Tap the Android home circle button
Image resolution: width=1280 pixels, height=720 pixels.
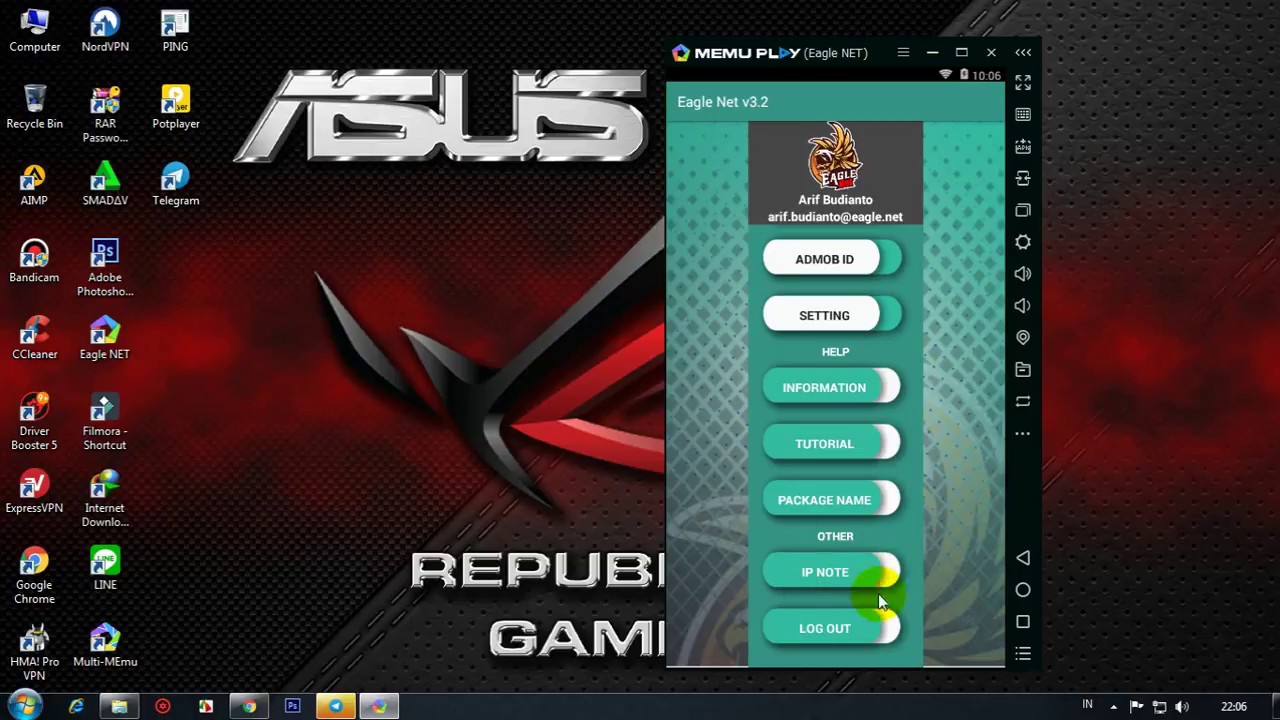[1023, 590]
